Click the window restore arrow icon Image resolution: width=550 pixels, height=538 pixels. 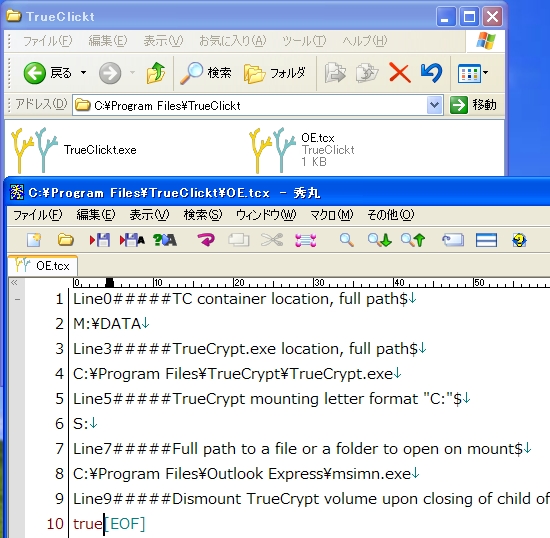[x=453, y=240]
